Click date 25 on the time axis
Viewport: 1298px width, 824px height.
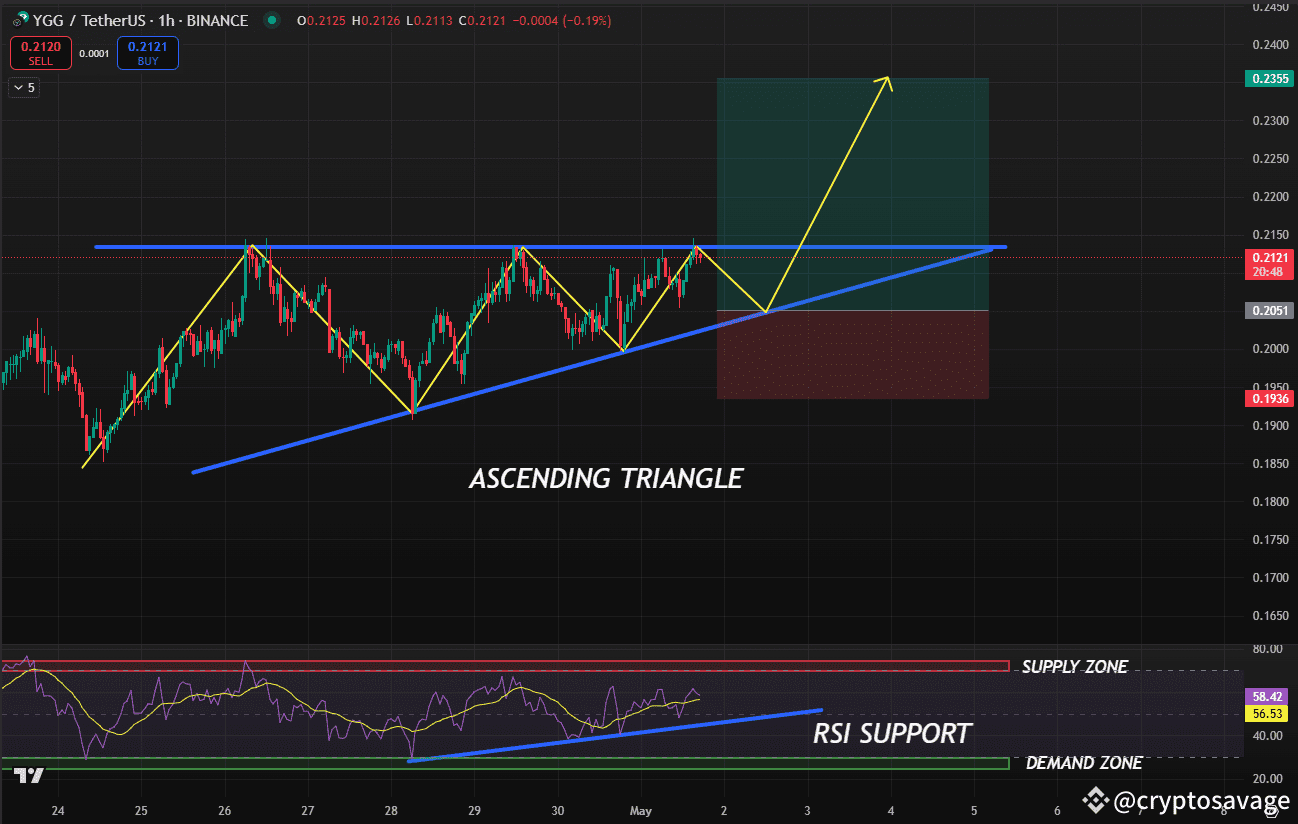[141, 810]
